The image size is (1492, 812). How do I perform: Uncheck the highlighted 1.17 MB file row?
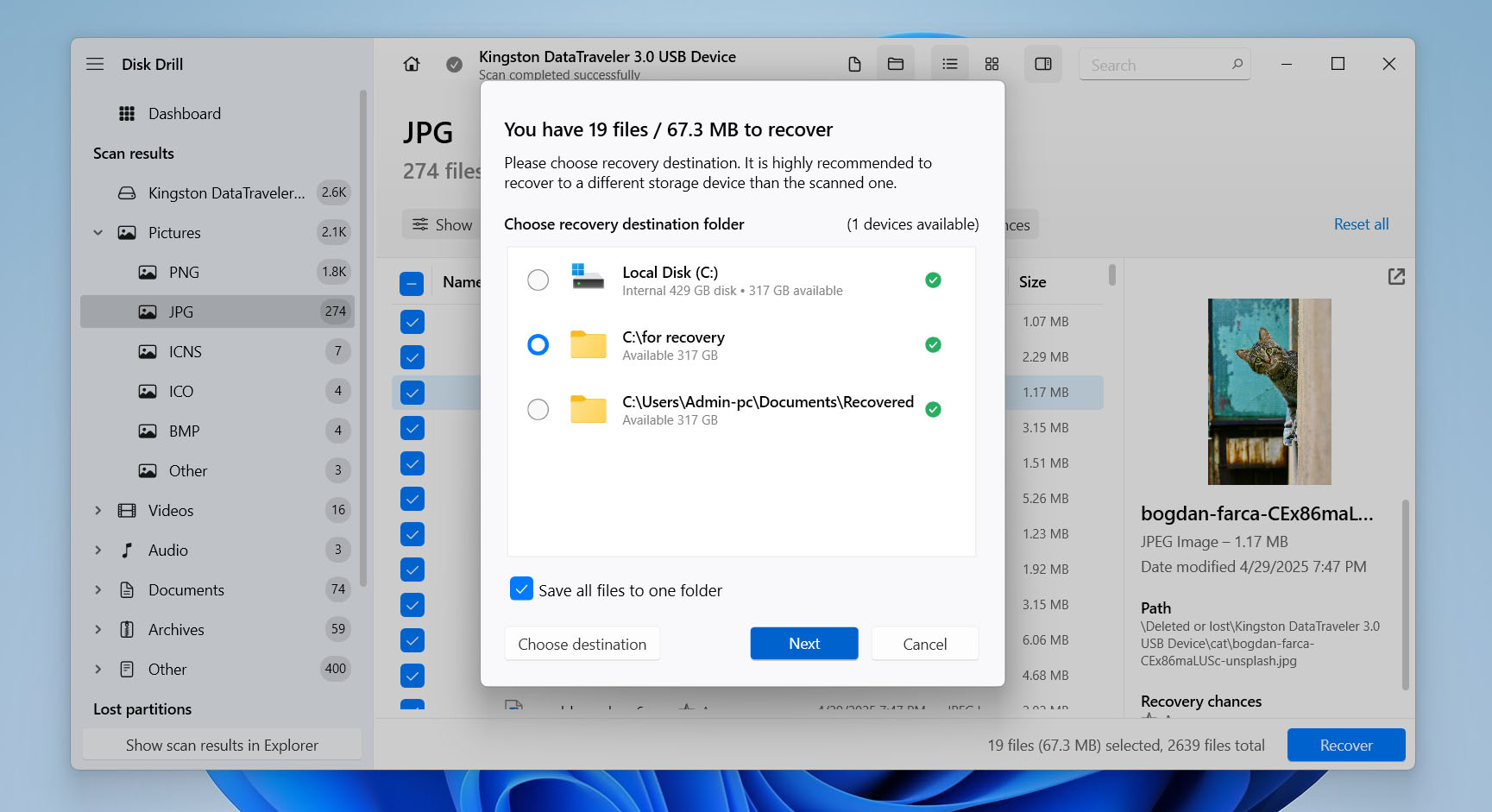[x=412, y=393]
